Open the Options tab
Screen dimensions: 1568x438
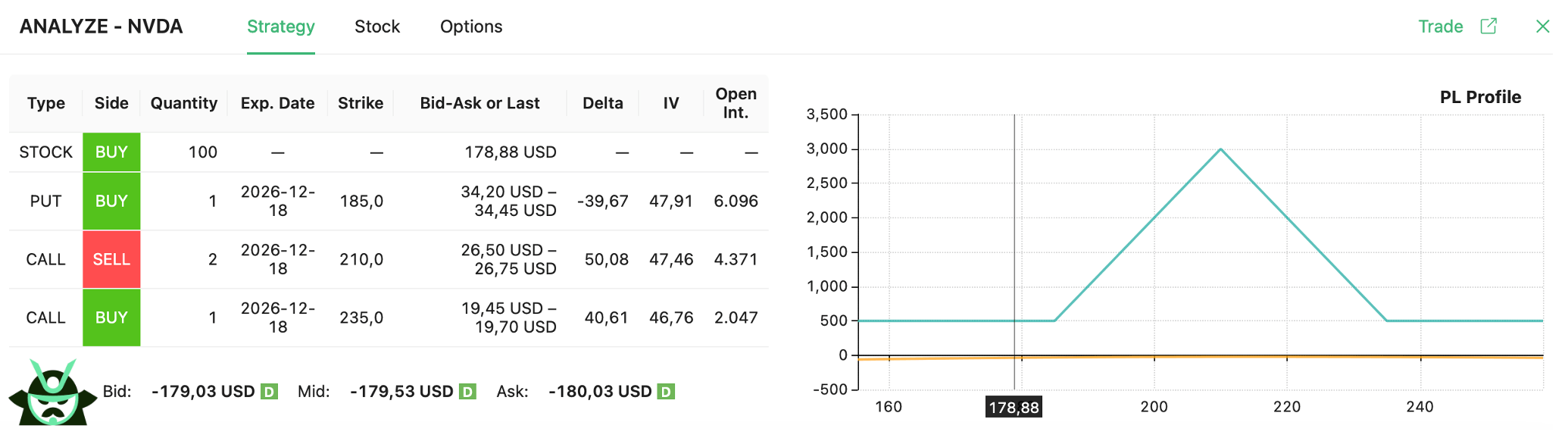pyautogui.click(x=470, y=27)
